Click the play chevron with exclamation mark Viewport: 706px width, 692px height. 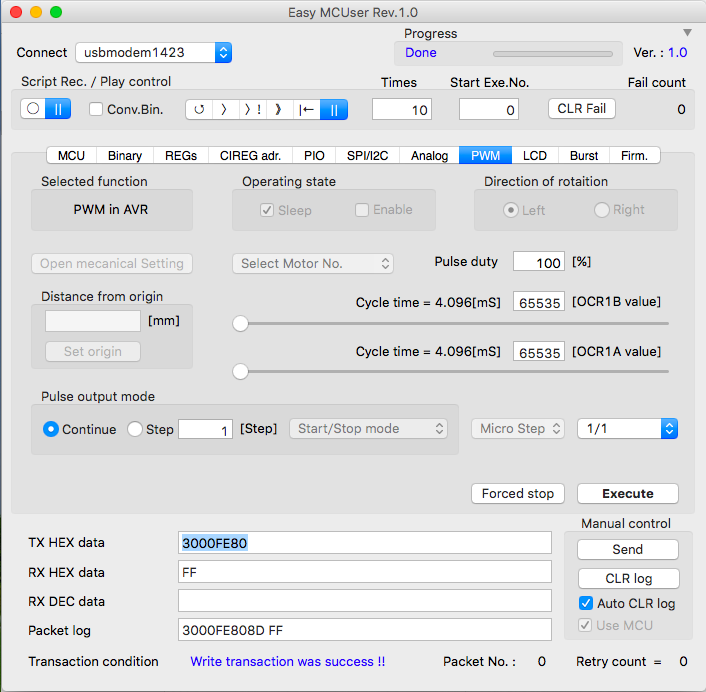pos(253,109)
